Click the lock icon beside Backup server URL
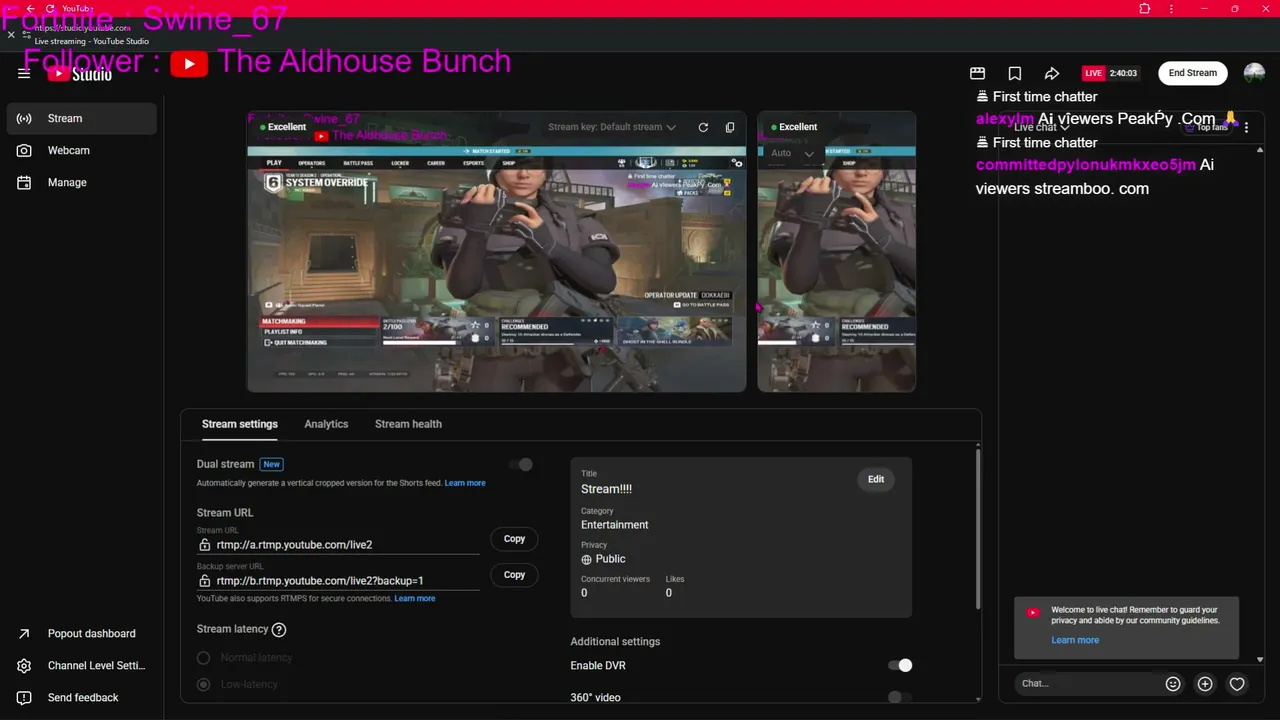1280x720 pixels. 204,581
